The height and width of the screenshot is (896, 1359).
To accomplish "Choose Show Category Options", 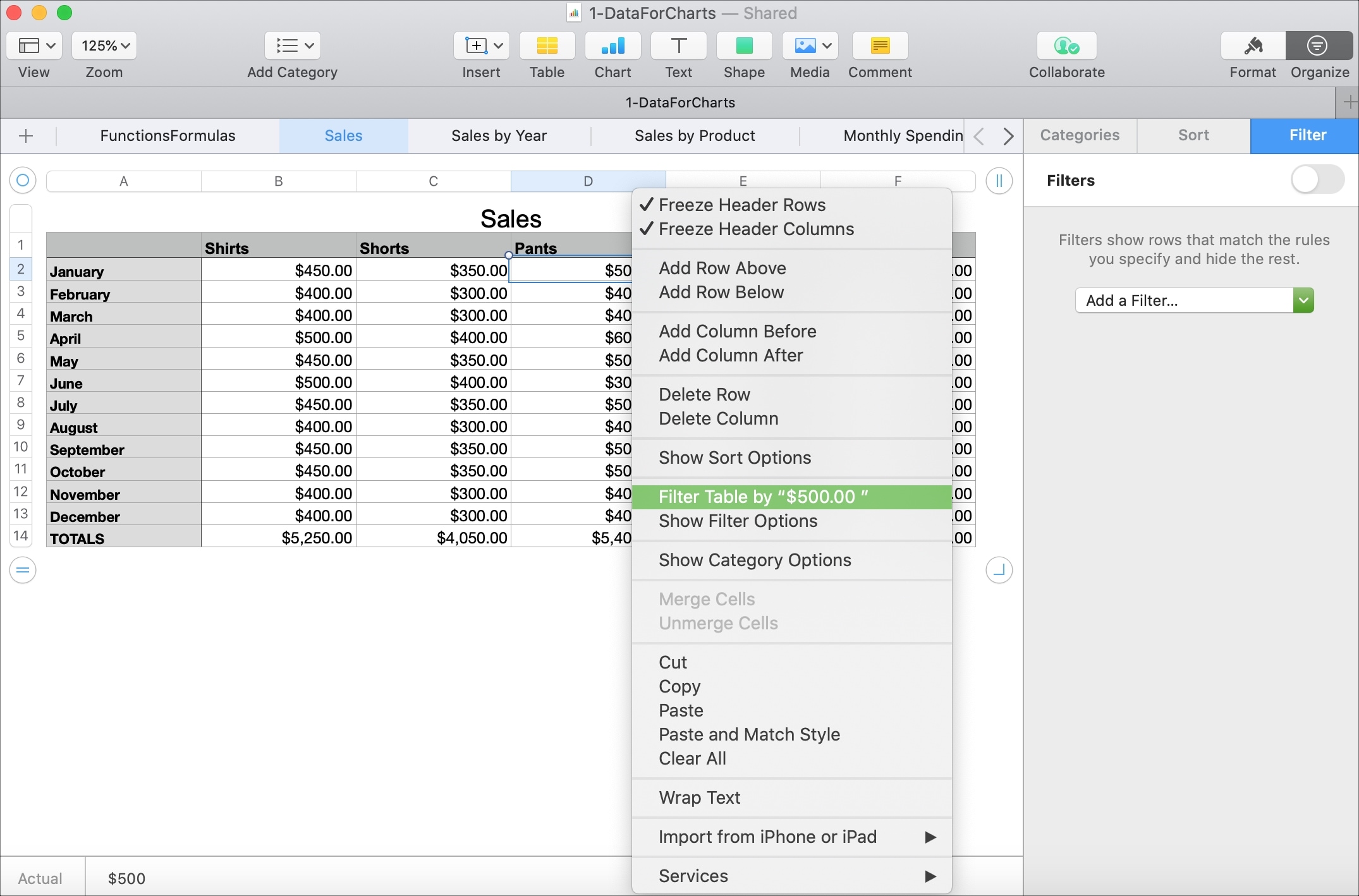I will click(791, 560).
